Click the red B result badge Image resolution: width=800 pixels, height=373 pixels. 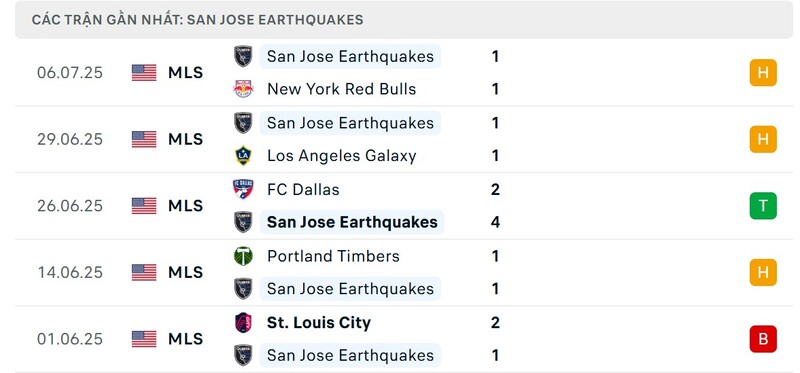[x=763, y=339]
